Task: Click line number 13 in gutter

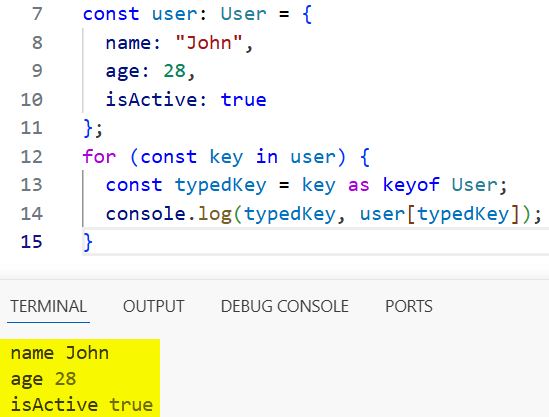Action: click(x=32, y=185)
